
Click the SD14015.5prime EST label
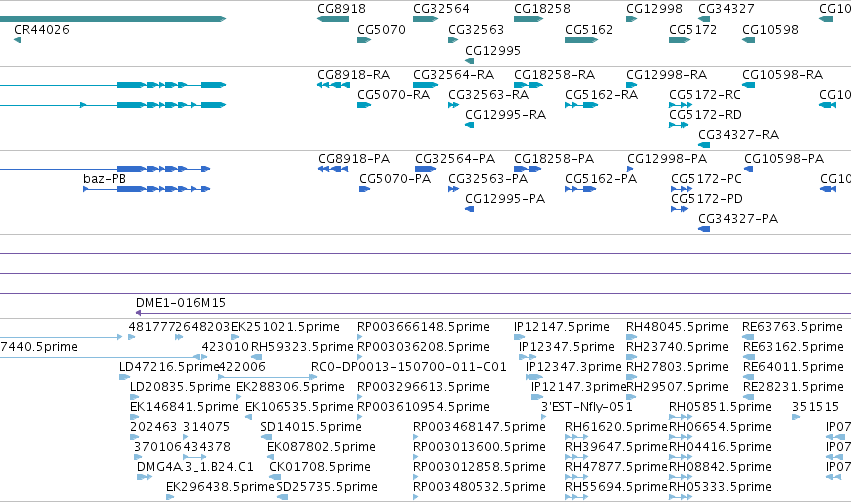[x=311, y=428]
